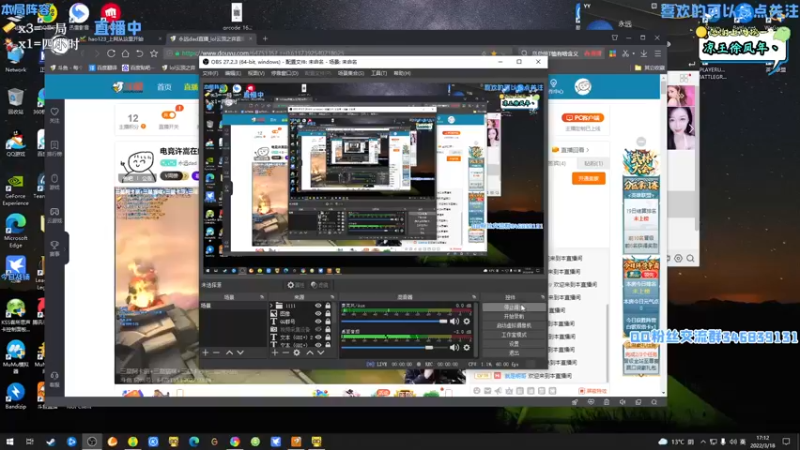Toggle visibility of the image source
Screen dimensions: 800x450
click(318, 313)
